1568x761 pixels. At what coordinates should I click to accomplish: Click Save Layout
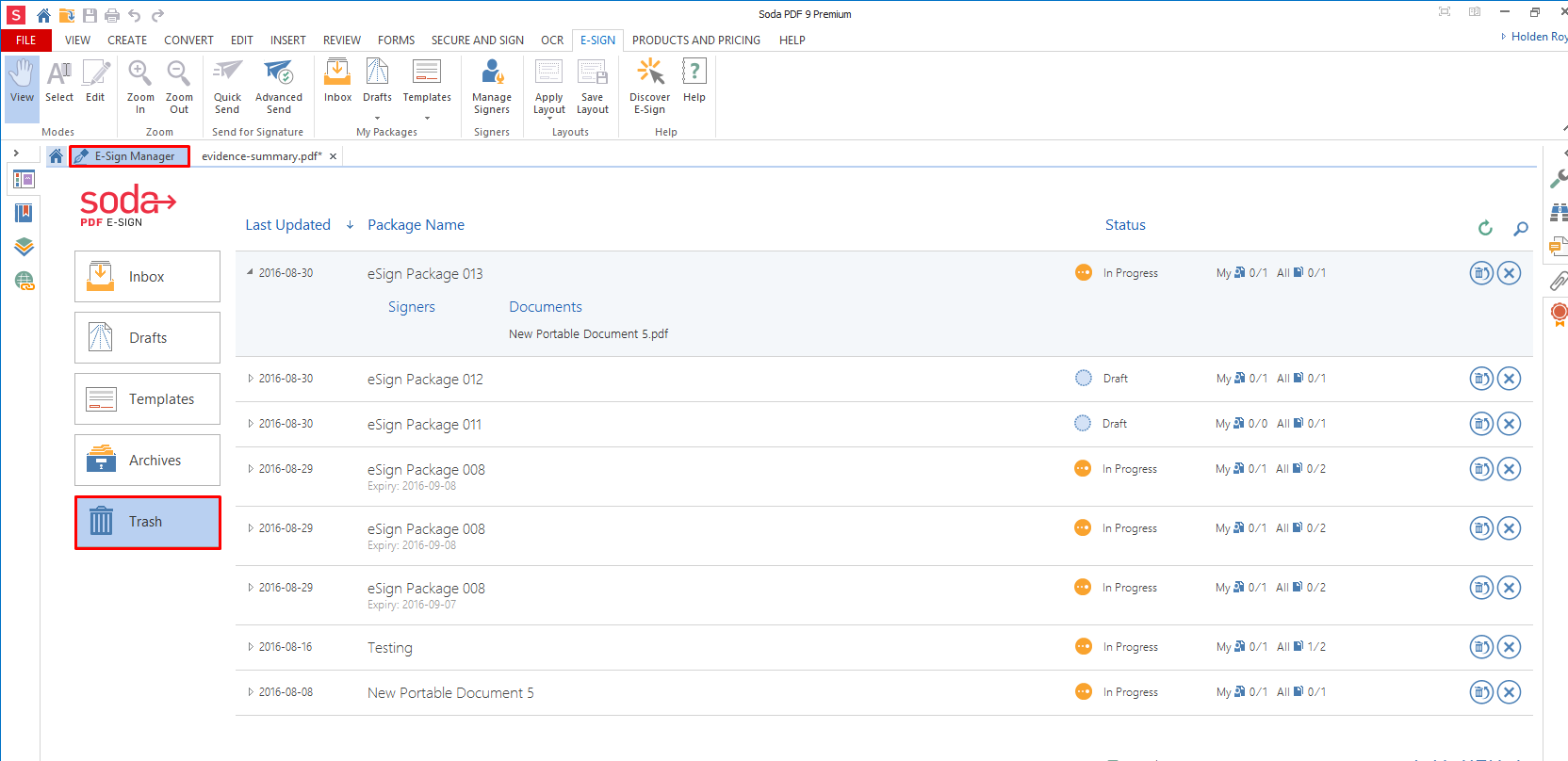pyautogui.click(x=593, y=87)
